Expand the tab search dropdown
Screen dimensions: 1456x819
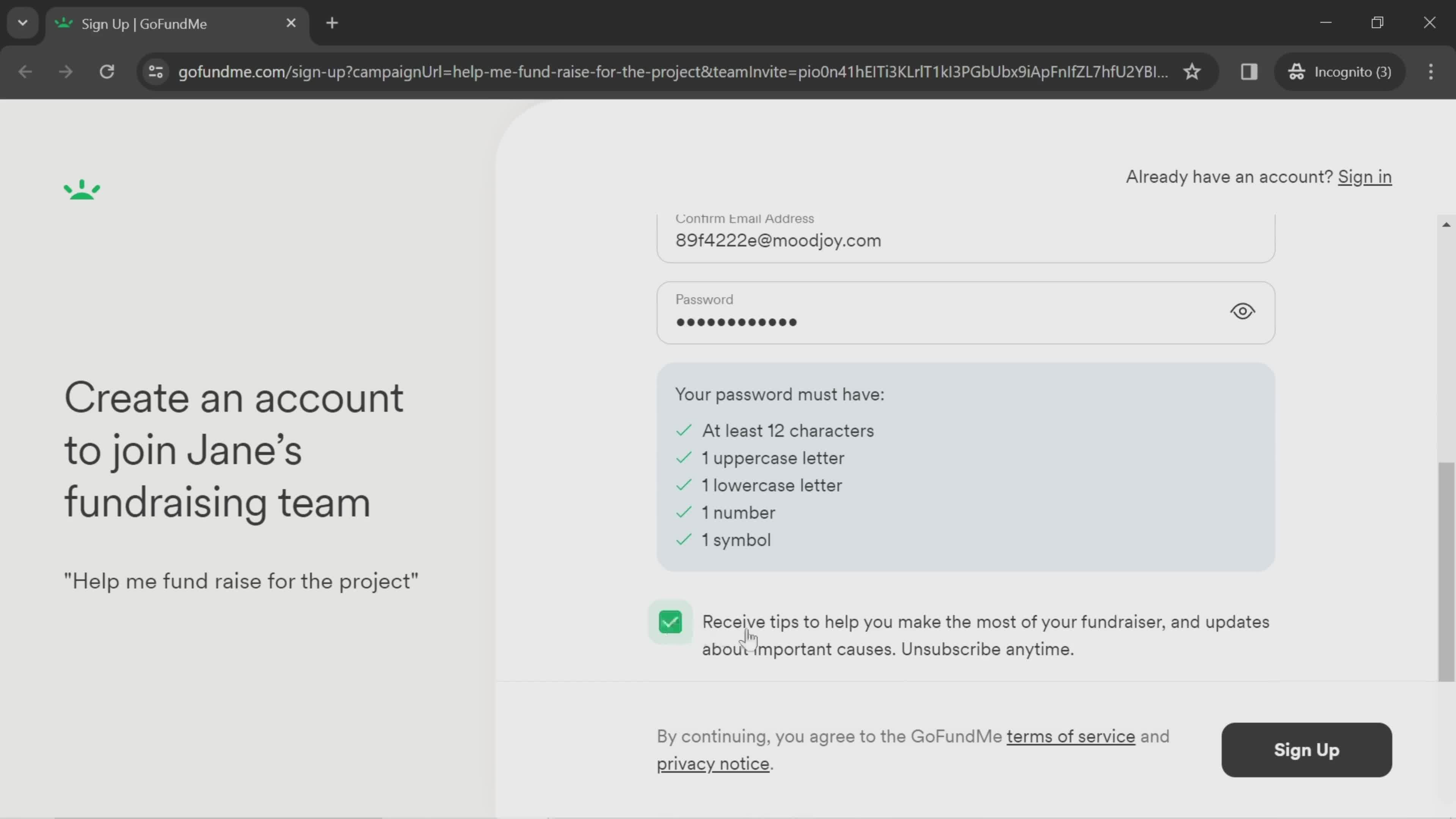point(23,23)
